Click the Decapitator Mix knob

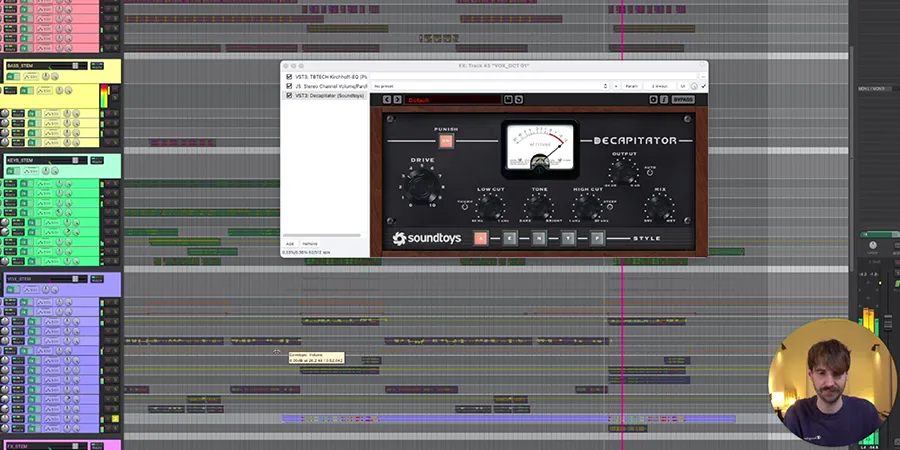click(658, 205)
